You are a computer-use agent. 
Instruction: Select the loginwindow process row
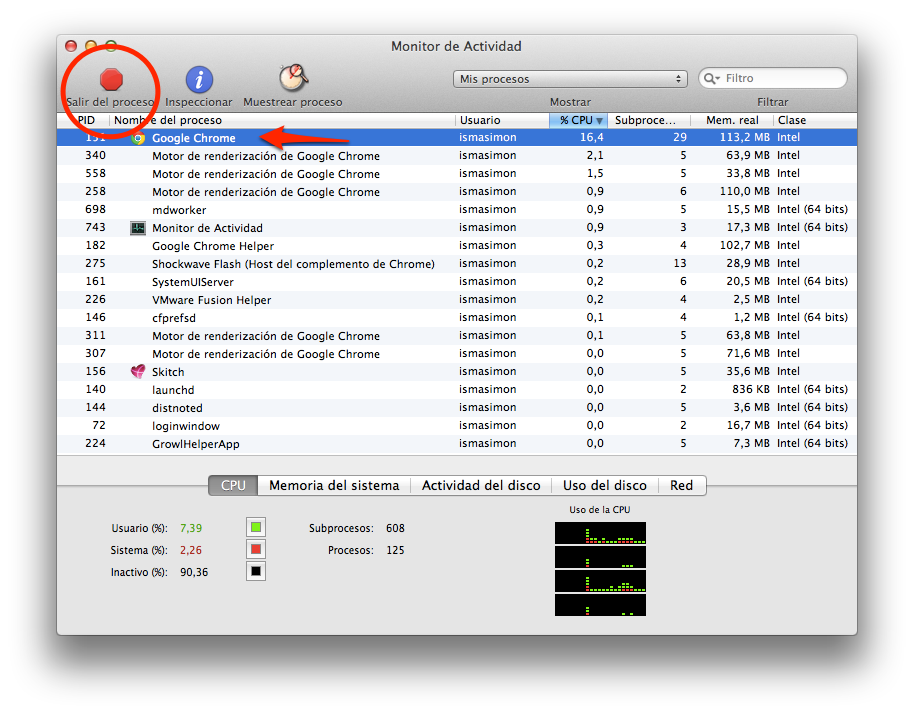pos(457,425)
